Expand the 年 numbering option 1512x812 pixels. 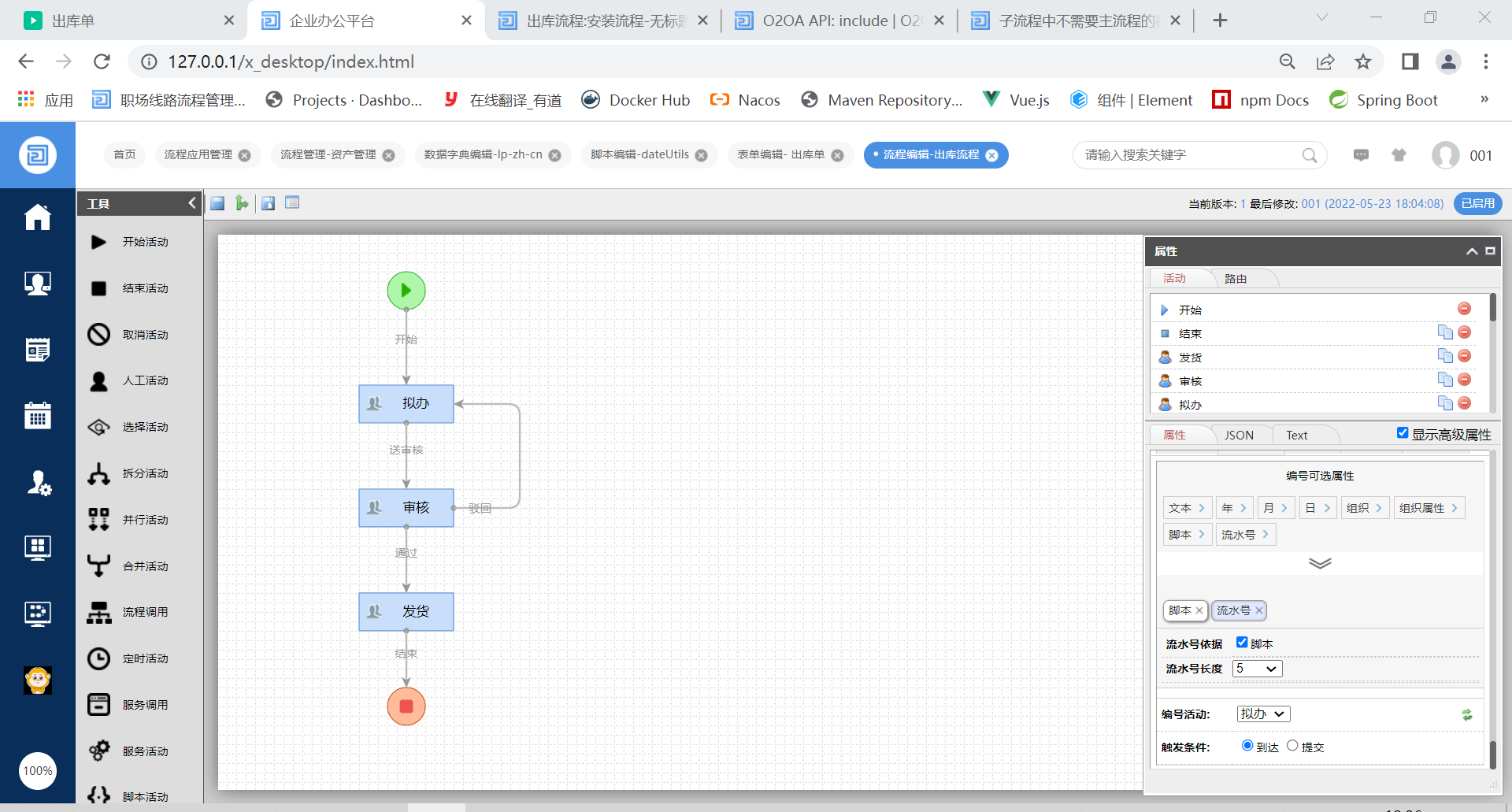(1234, 508)
